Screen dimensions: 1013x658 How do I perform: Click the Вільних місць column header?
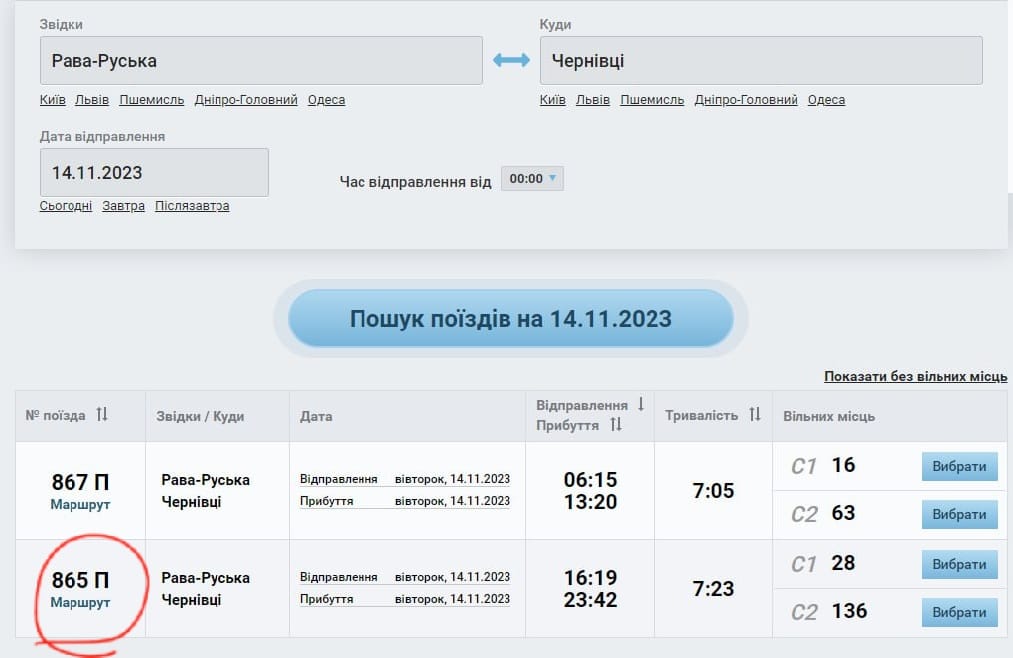[x=829, y=416]
